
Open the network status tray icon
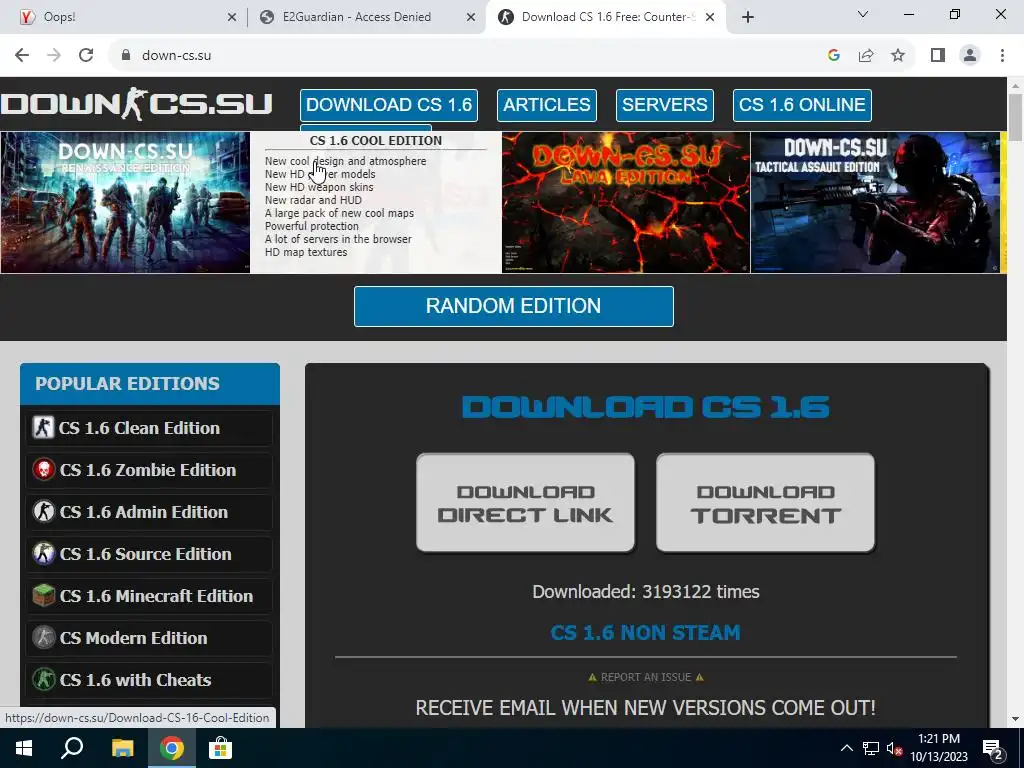pos(871,748)
